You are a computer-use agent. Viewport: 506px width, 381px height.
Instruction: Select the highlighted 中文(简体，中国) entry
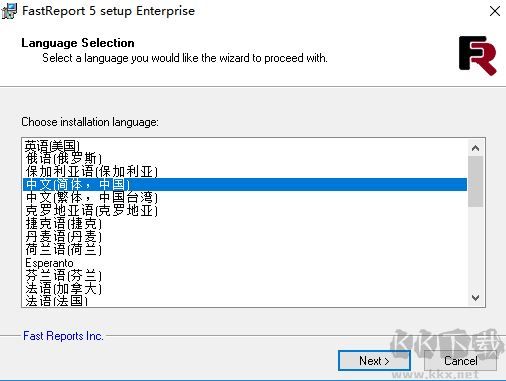pos(245,184)
